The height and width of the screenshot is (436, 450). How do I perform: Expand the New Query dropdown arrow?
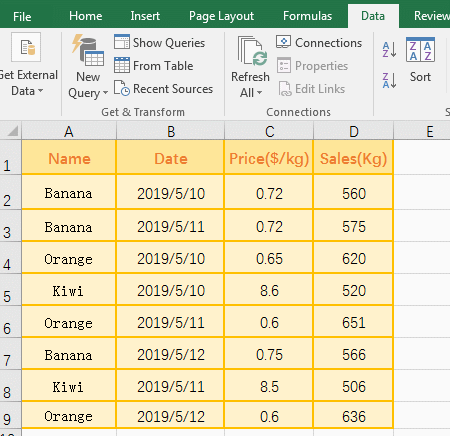pos(105,92)
